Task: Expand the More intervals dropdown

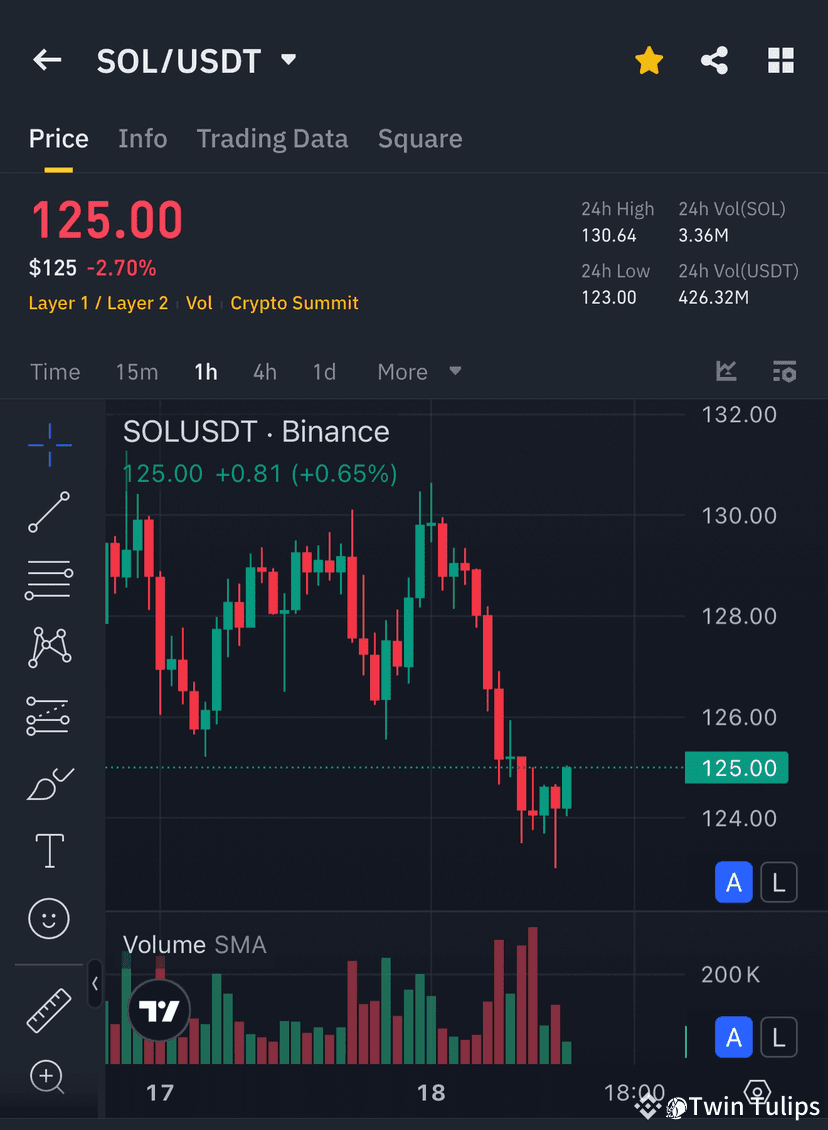Action: (x=418, y=371)
